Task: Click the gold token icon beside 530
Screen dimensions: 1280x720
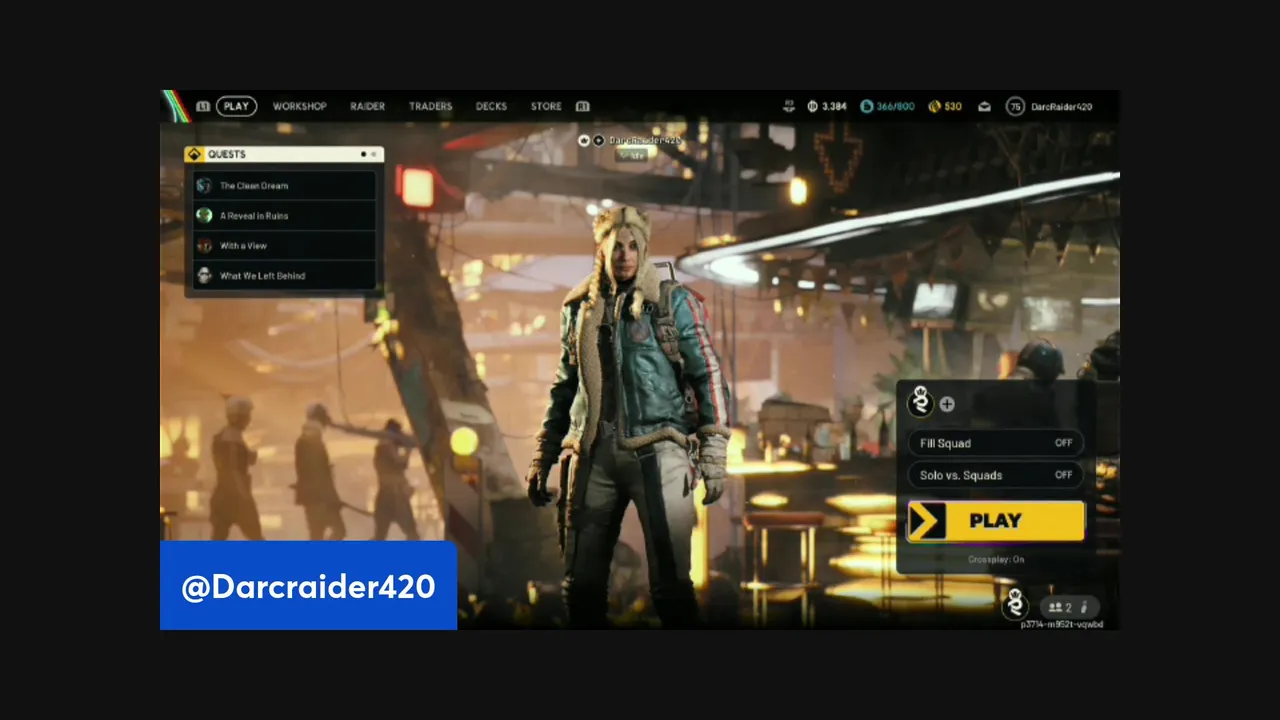Action: pos(934,106)
